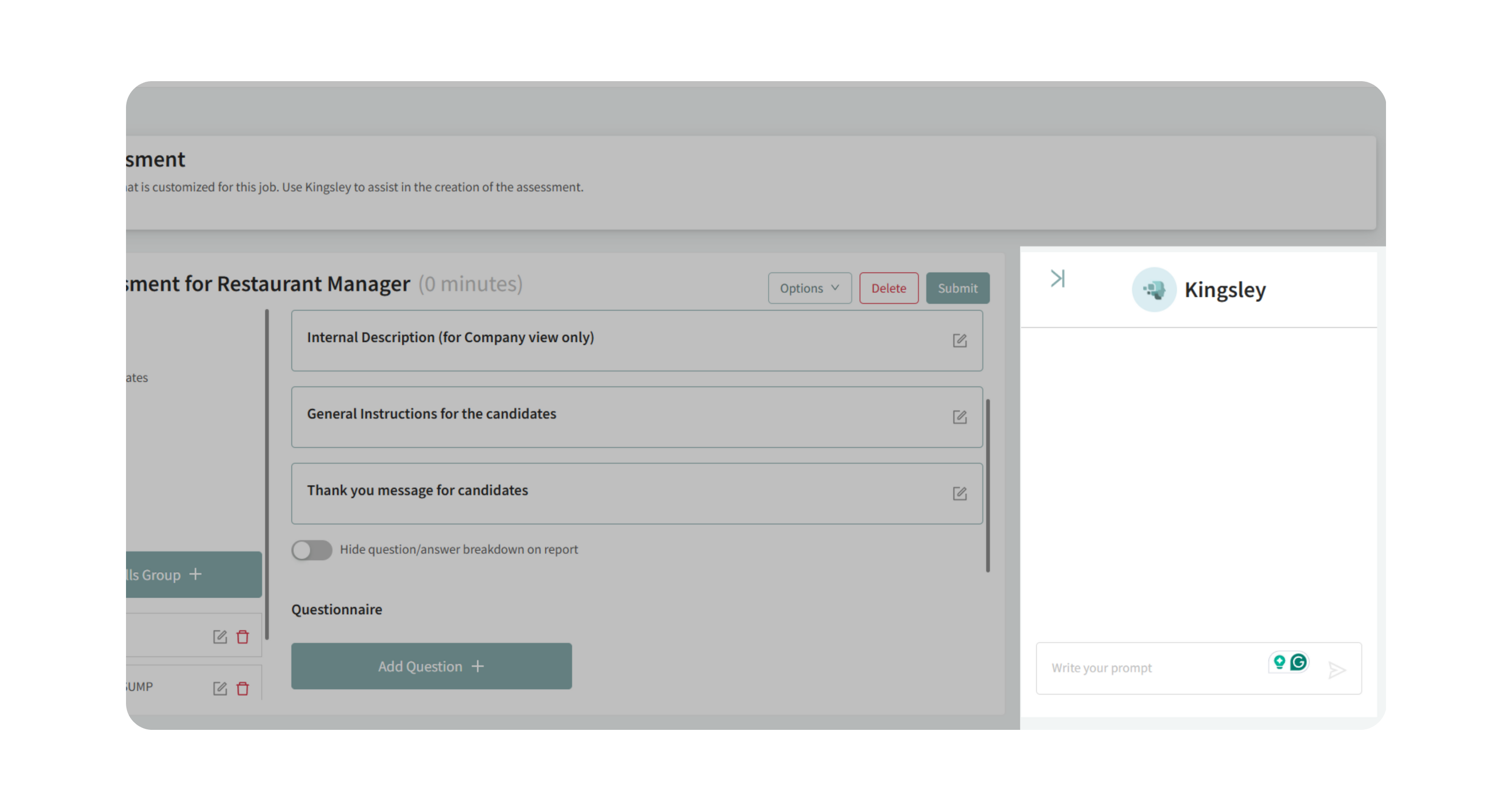Click the Kingsley avatar image

(x=1153, y=289)
